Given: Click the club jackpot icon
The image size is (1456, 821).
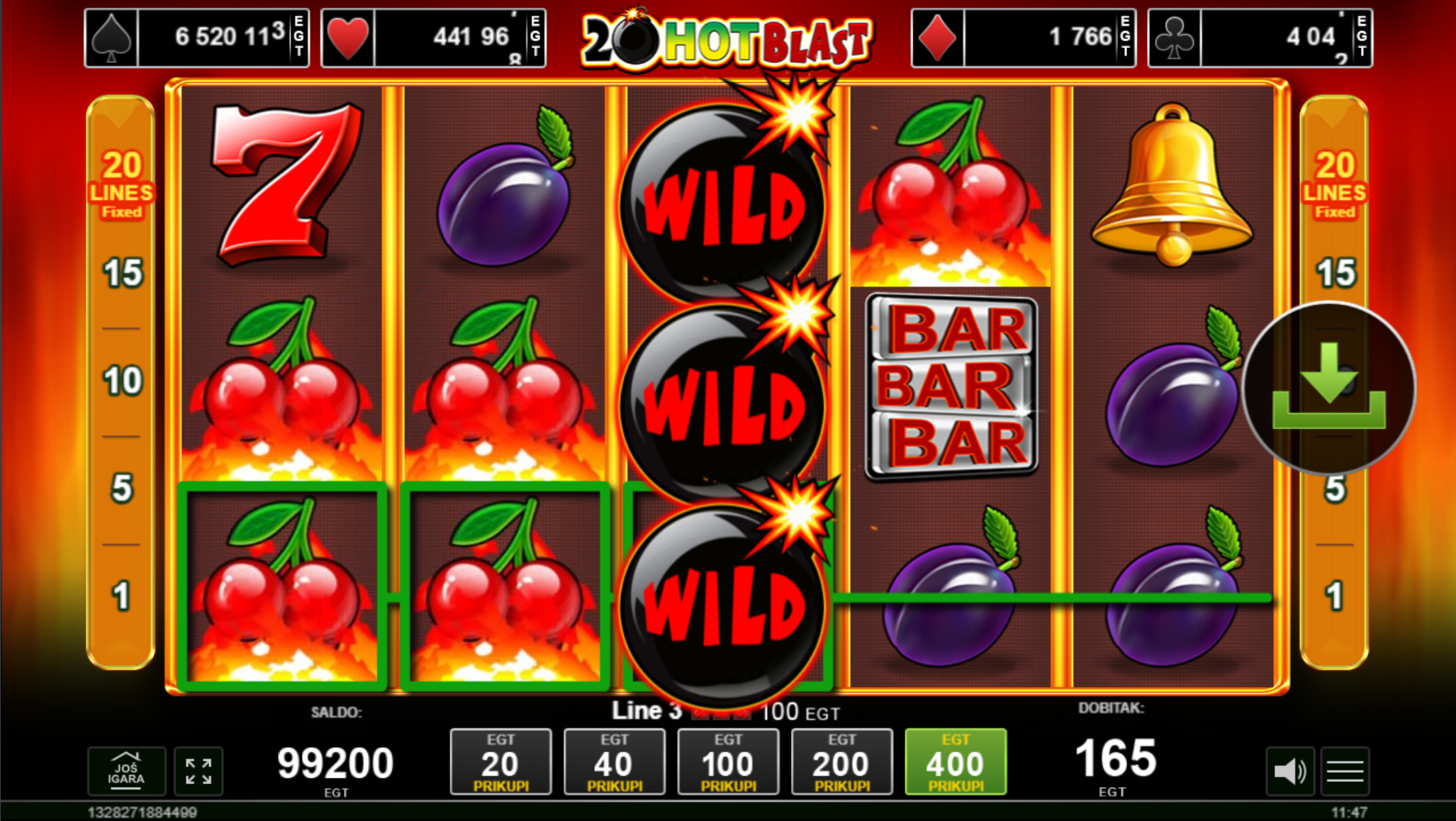Looking at the screenshot, I should point(1174,38).
